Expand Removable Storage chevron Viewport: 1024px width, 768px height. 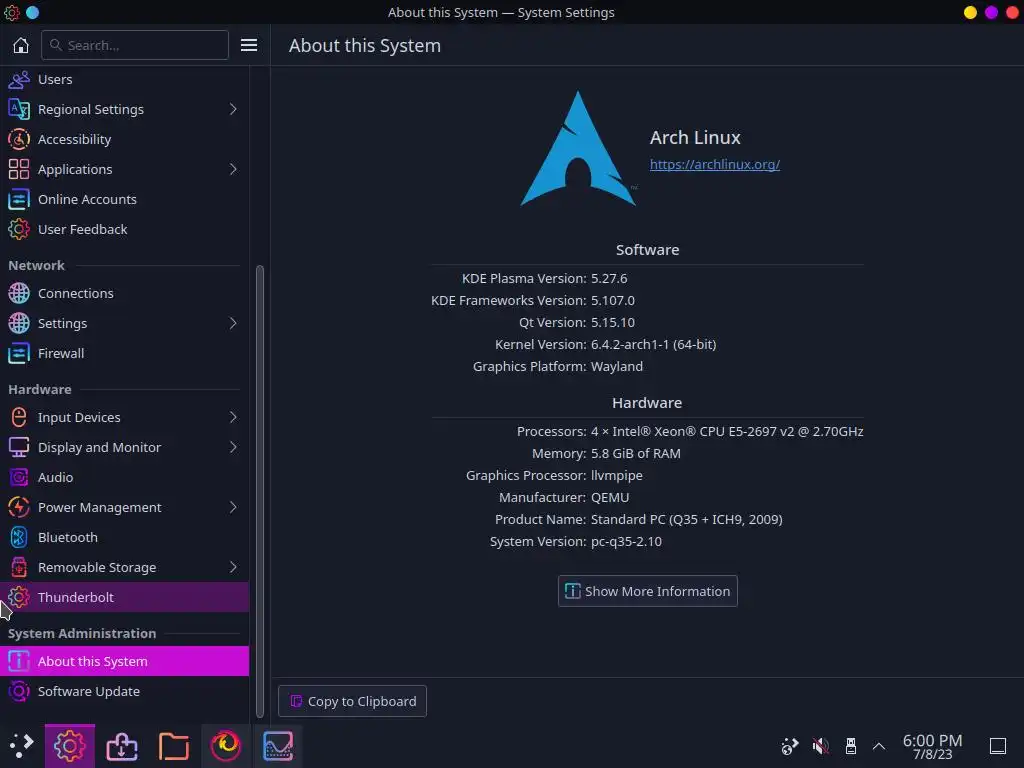coord(233,568)
